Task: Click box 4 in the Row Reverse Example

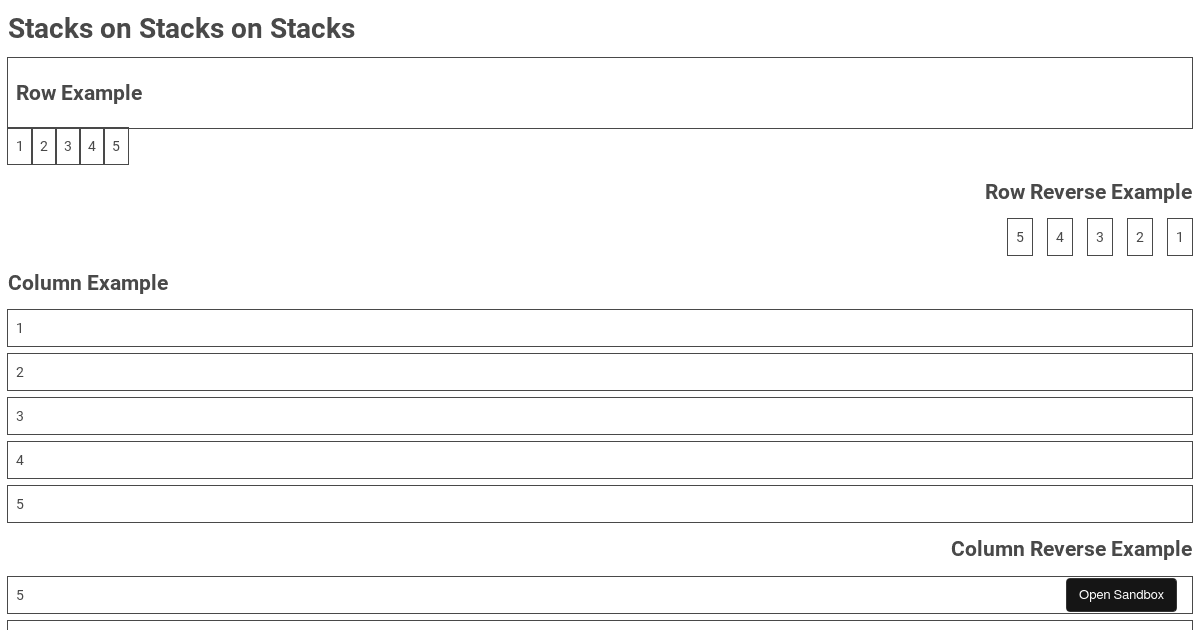Action: 1060,237
